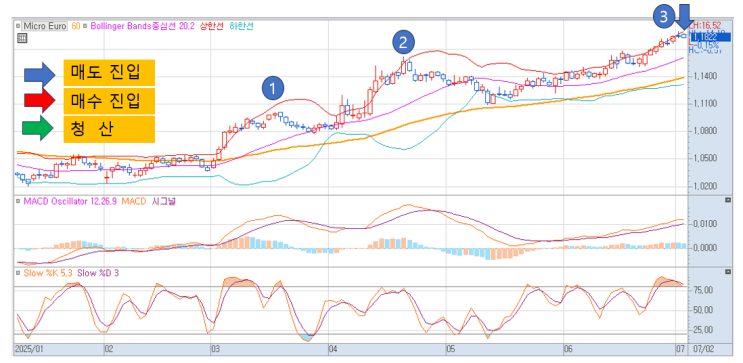Screen dimensions: 743x363
Task: Click the 50,00 stochastic axis label
Action: (702, 310)
